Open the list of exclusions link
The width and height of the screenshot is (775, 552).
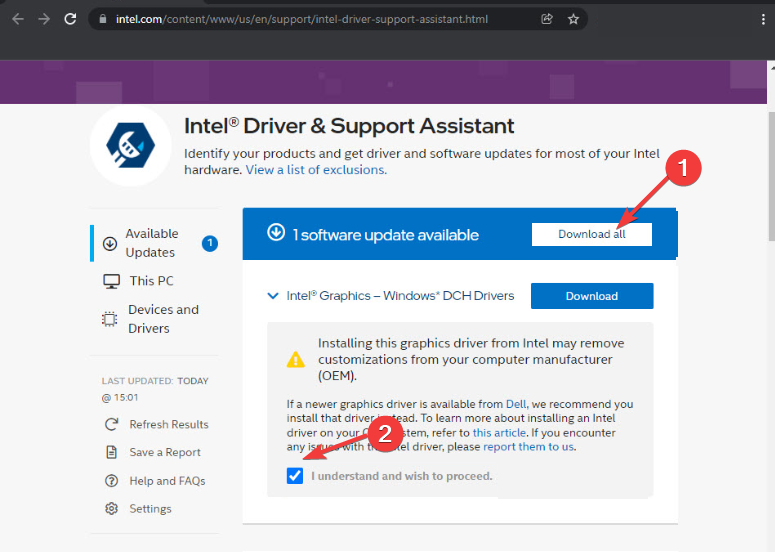pos(316,170)
